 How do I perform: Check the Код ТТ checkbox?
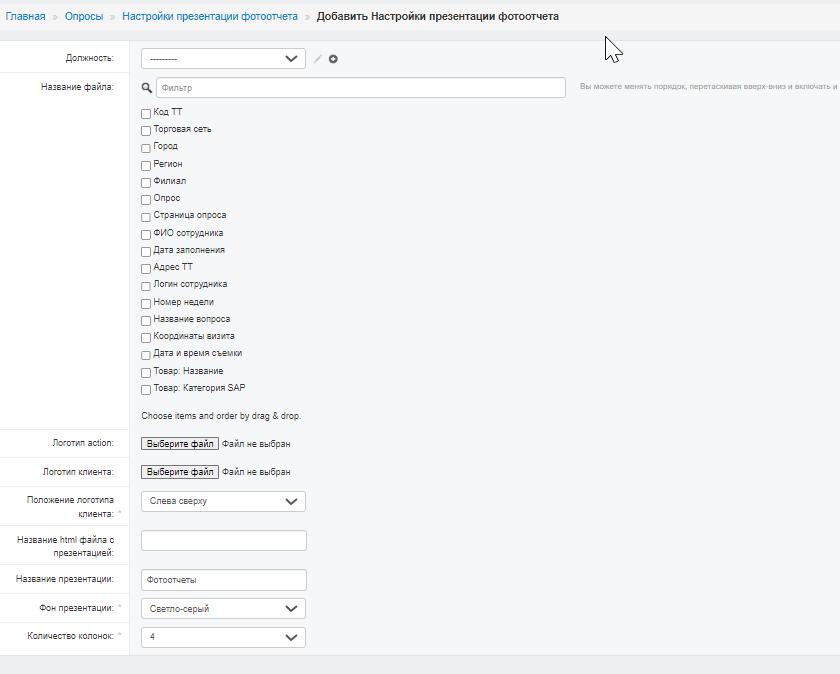pos(146,114)
